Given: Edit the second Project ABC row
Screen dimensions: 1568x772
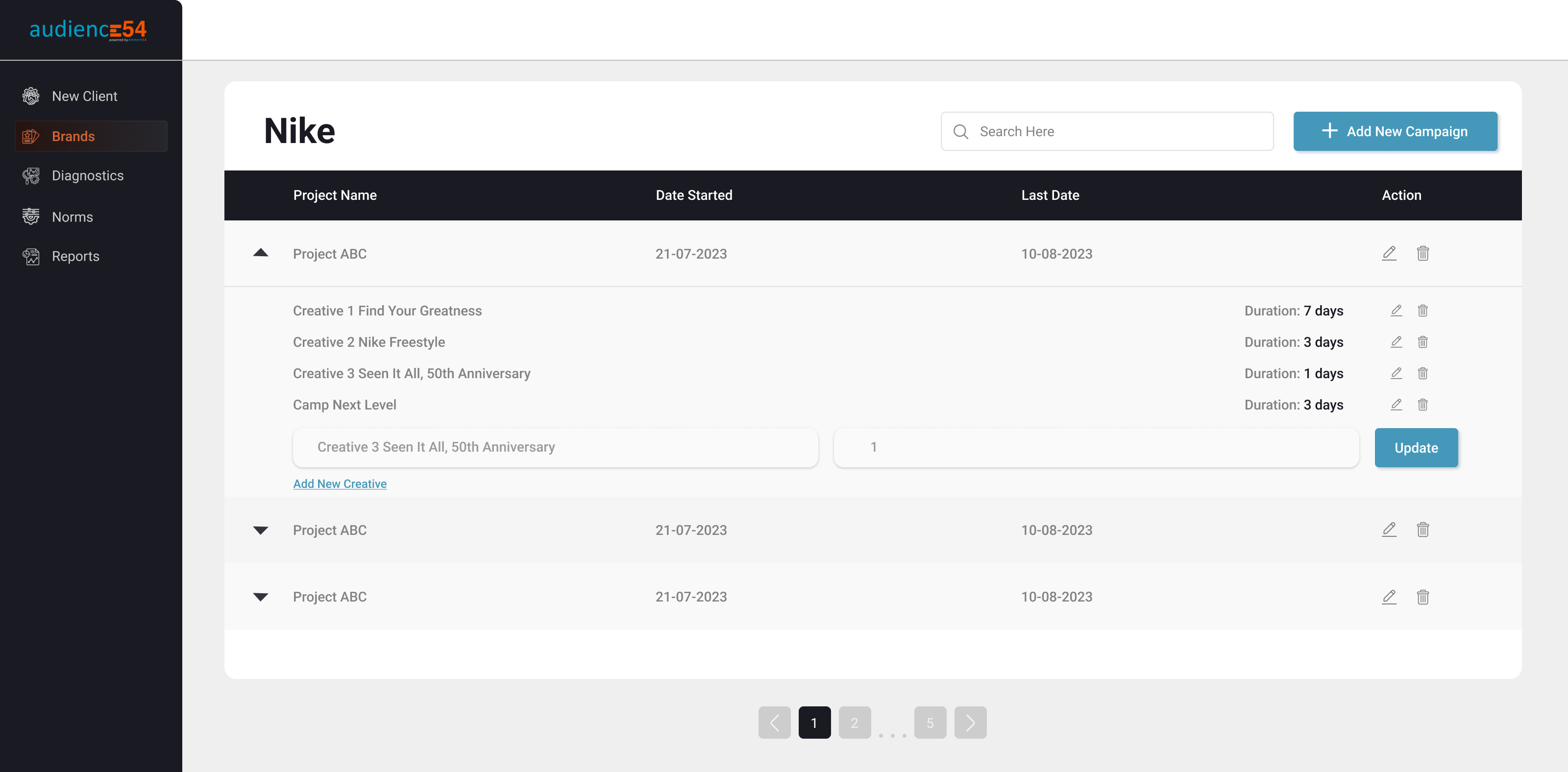Looking at the screenshot, I should [1389, 529].
